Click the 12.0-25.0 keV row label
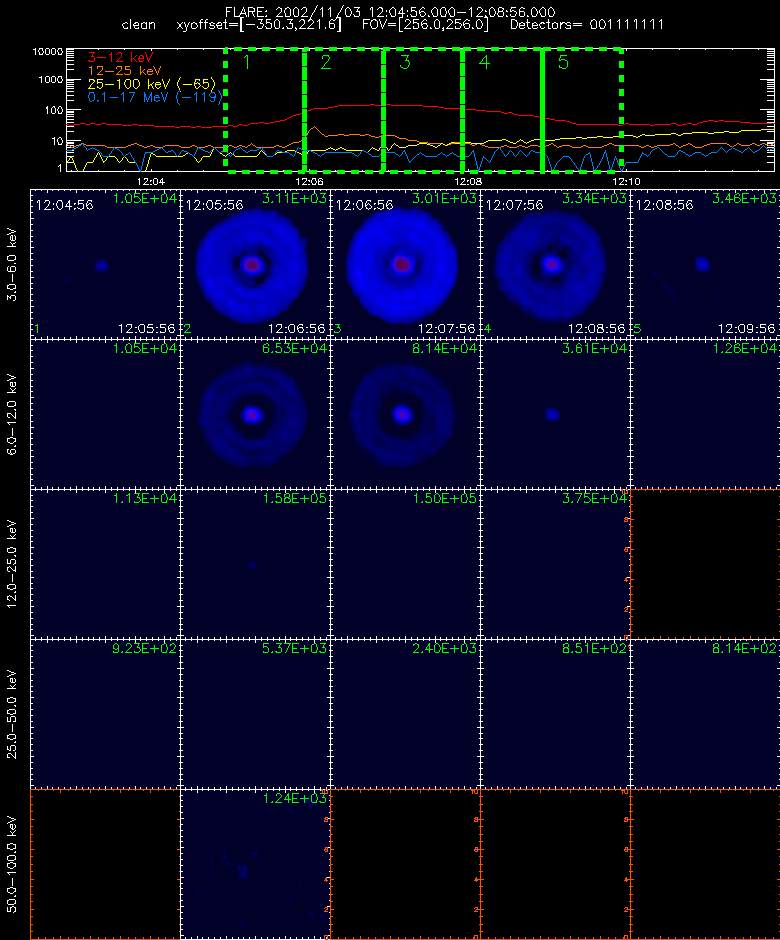This screenshot has height=940, width=780. coord(12,564)
